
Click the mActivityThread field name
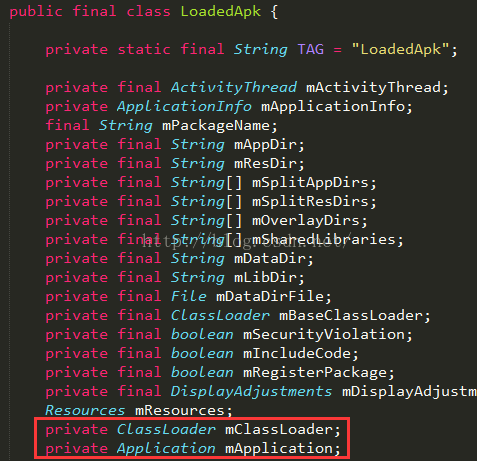coord(373,88)
